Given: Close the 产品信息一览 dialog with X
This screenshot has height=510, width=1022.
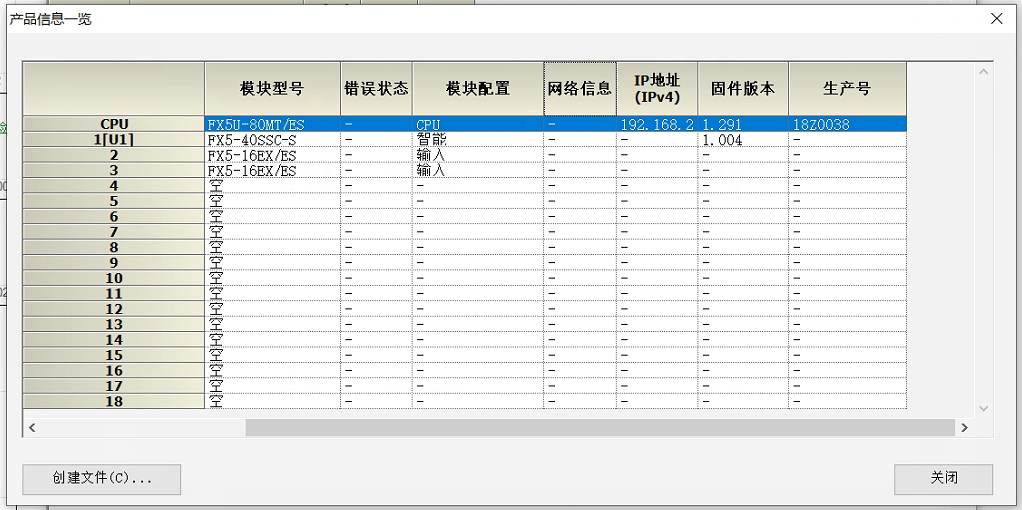Looking at the screenshot, I should [996, 19].
